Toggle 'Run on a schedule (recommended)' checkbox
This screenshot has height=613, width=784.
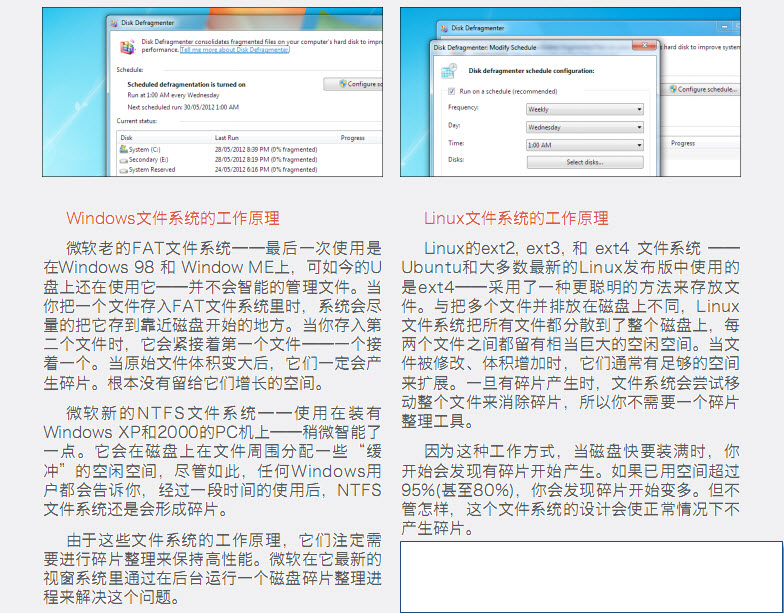coord(452,92)
